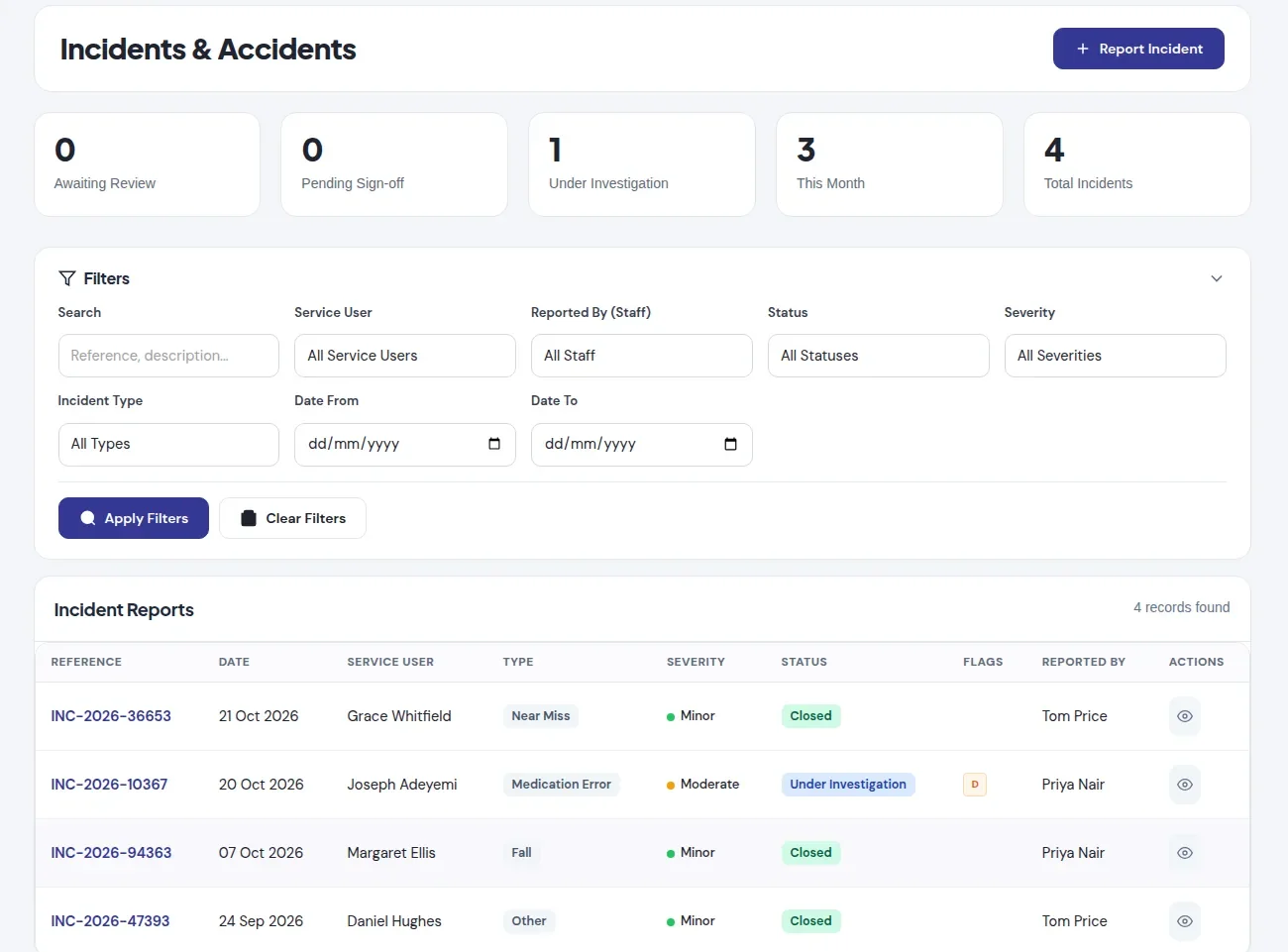Select the This Month summary card
The width and height of the screenshot is (1288, 952).
pos(890,164)
